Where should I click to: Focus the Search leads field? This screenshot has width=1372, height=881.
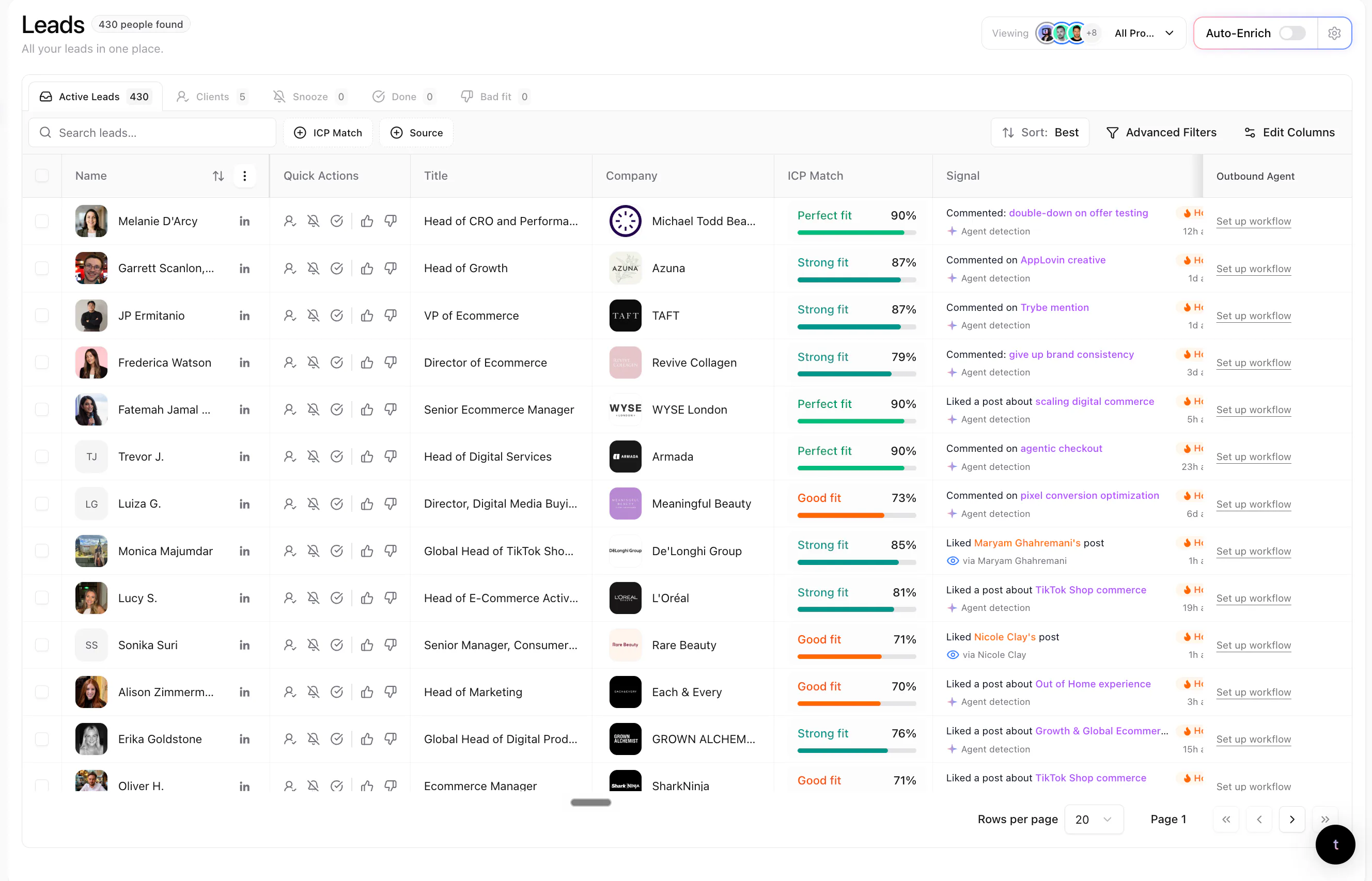tap(152, 133)
